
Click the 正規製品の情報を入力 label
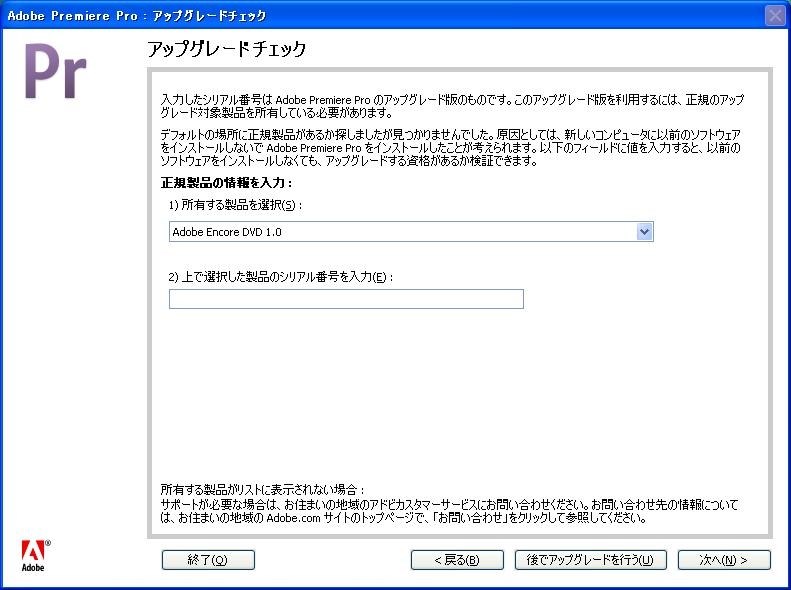click(x=227, y=183)
